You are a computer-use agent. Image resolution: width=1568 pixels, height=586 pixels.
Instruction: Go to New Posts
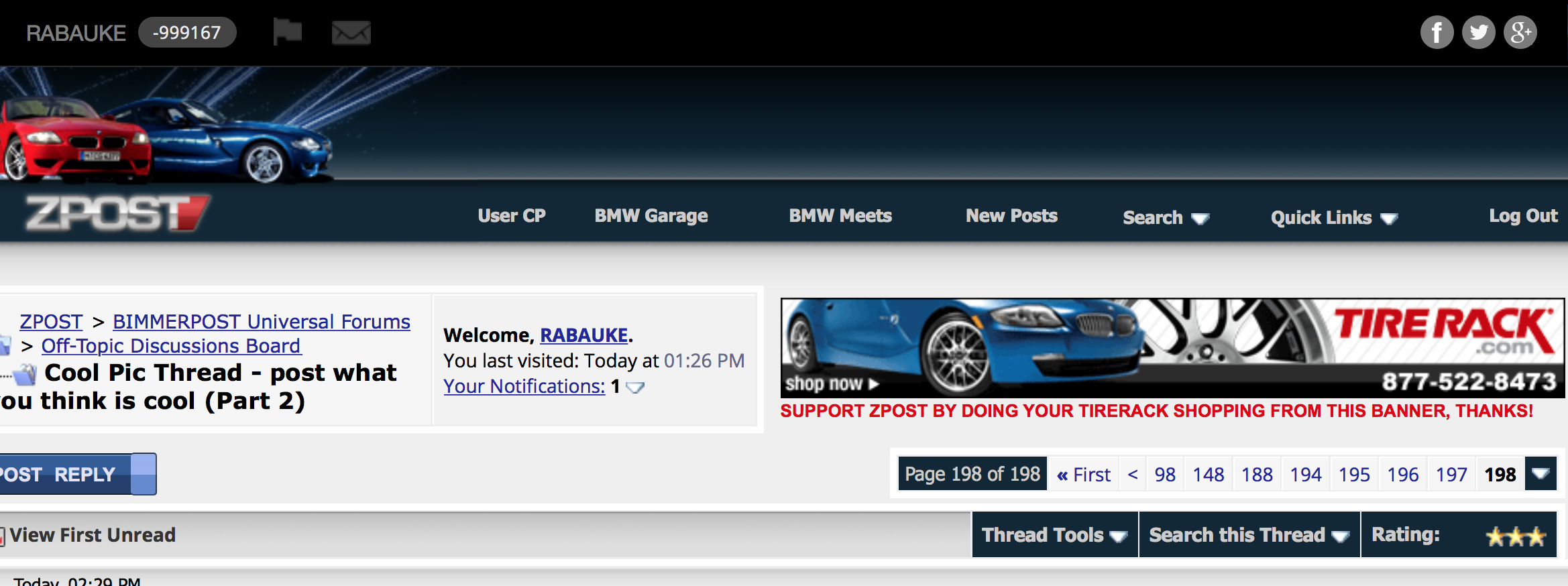[1011, 215]
